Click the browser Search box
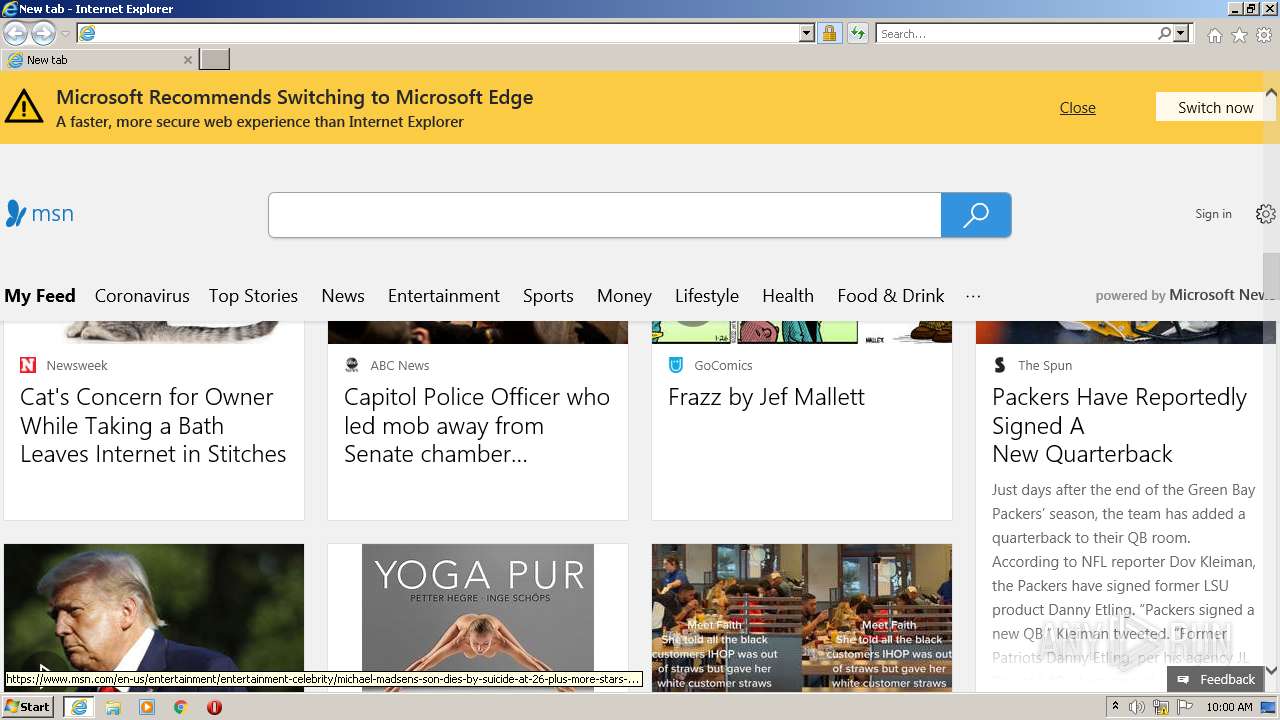The image size is (1280, 720). (x=1015, y=33)
